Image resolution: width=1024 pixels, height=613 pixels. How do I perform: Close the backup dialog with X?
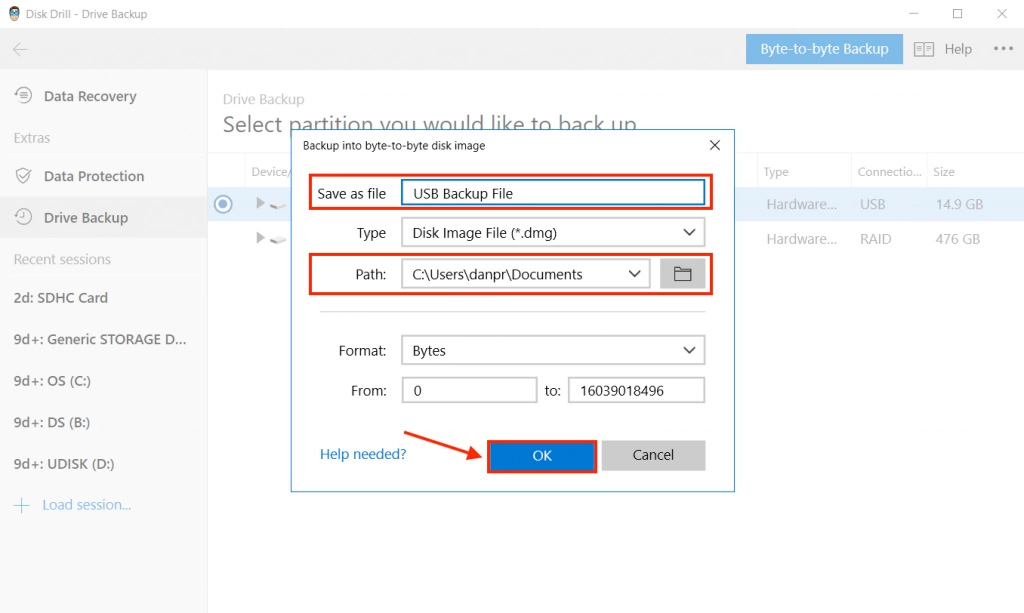point(714,145)
